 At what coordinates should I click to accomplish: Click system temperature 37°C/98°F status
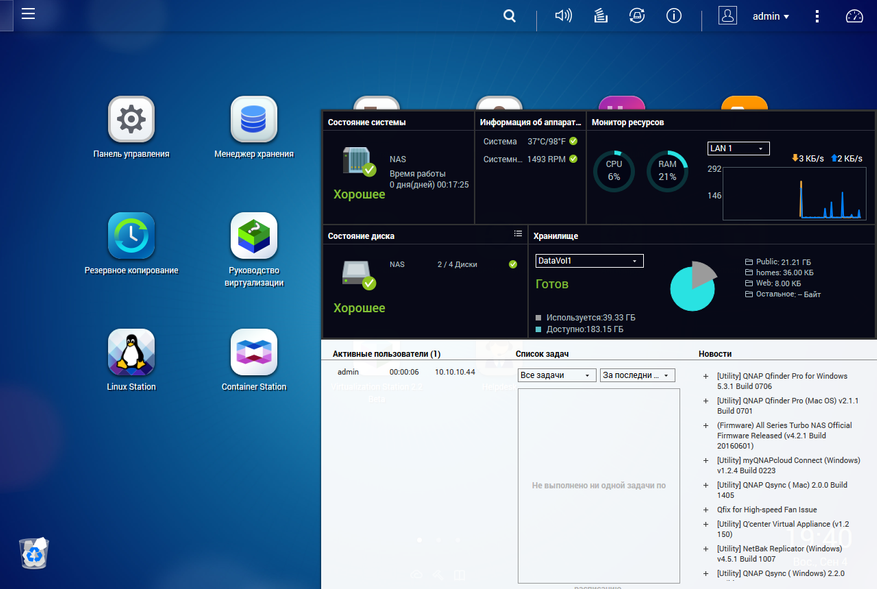point(530,142)
